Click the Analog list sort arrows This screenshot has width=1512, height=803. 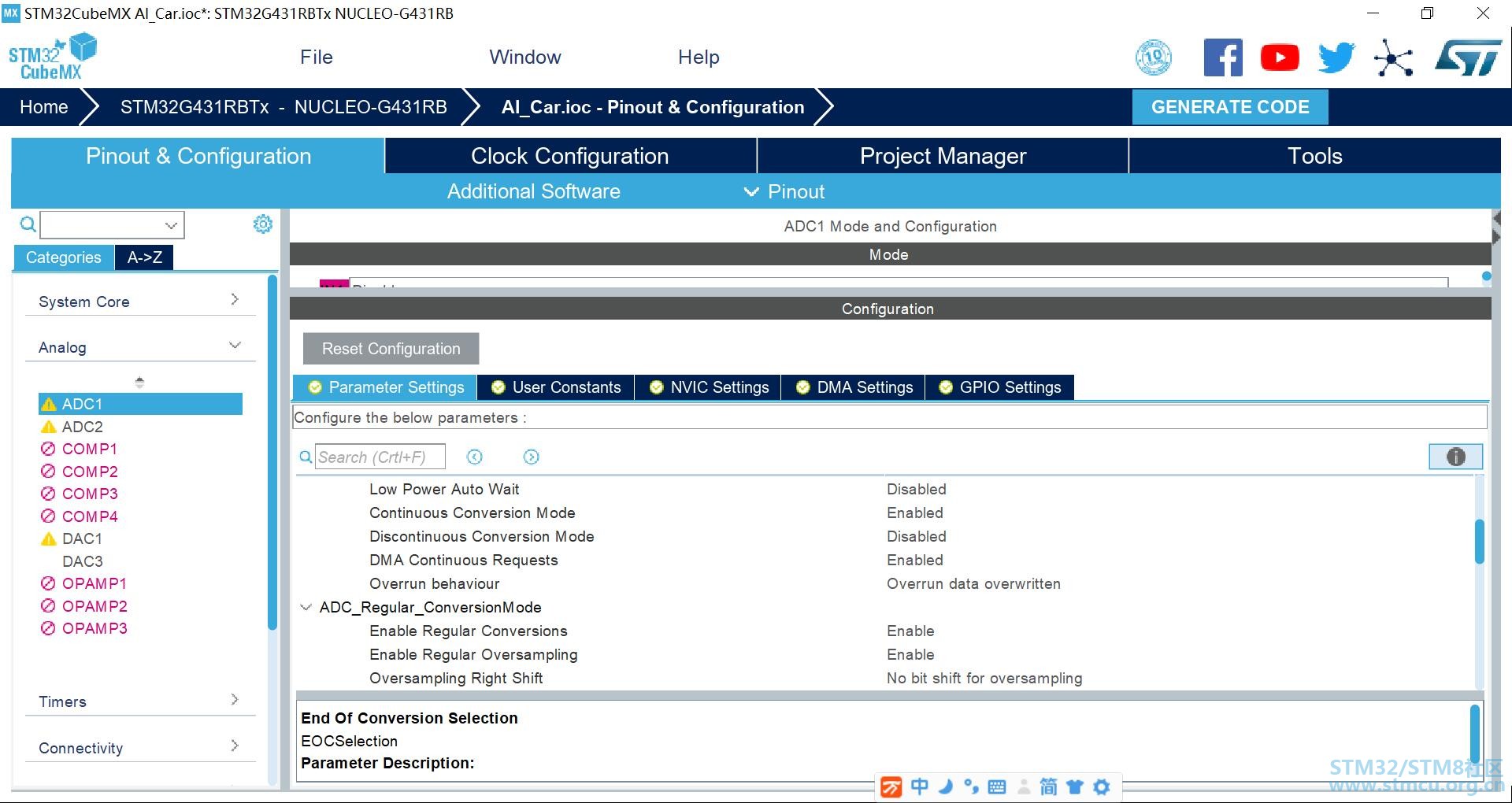139,382
